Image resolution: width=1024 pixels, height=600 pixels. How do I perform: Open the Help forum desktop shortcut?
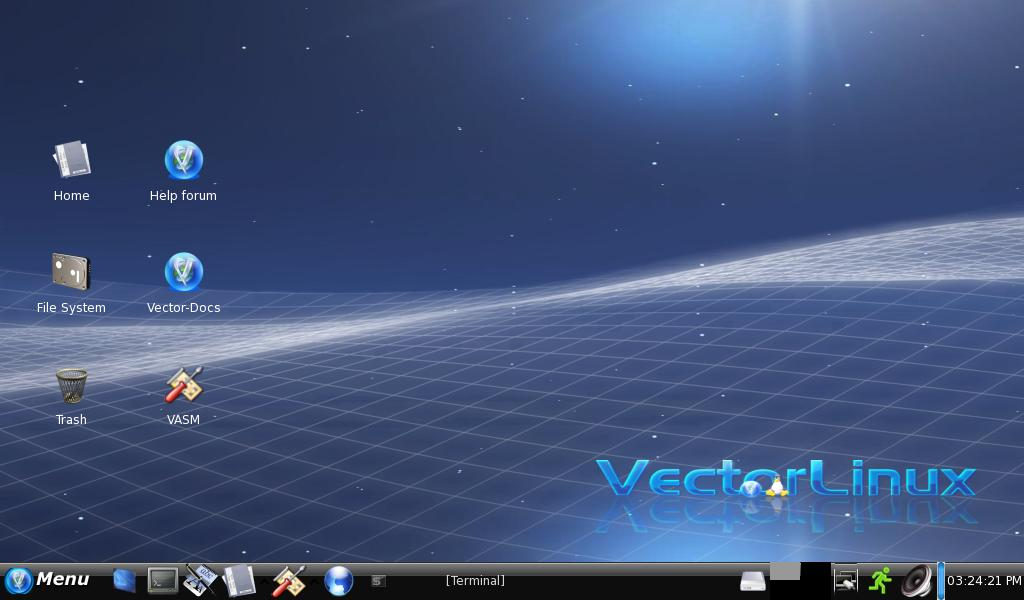coord(184,171)
